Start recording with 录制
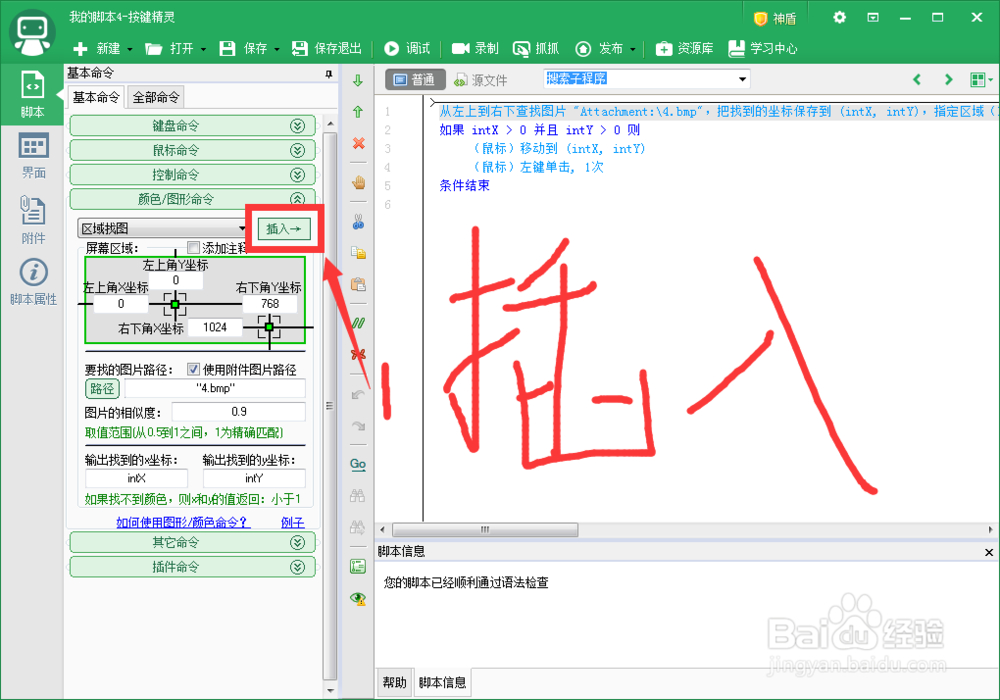1000x700 pixels. [475, 48]
